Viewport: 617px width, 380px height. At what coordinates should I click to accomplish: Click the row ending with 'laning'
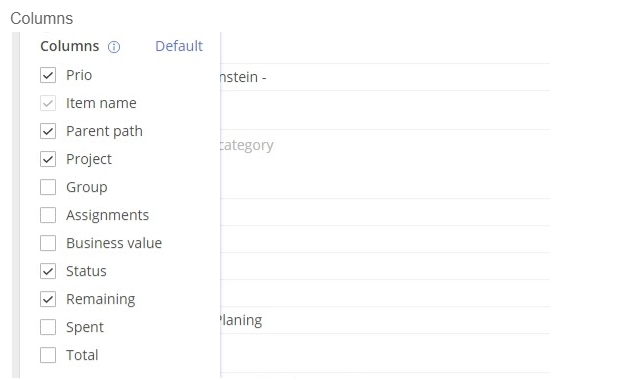[x=385, y=320]
